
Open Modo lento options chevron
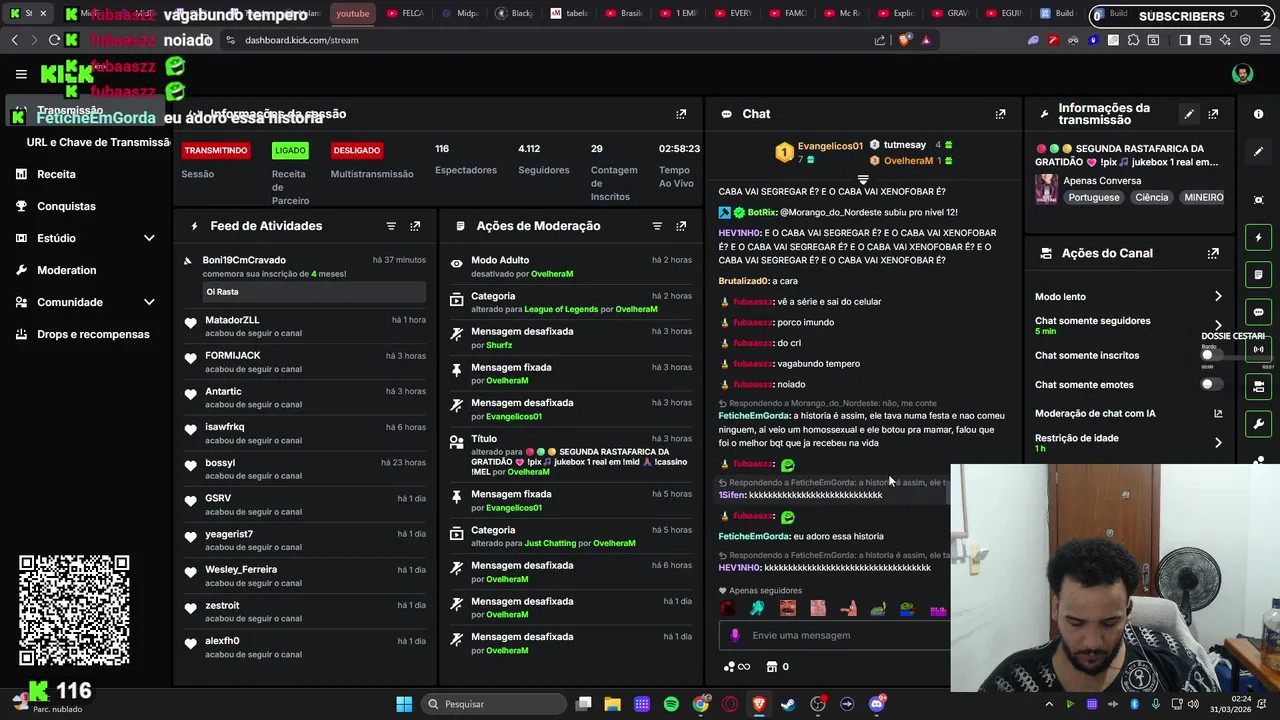[1218, 296]
